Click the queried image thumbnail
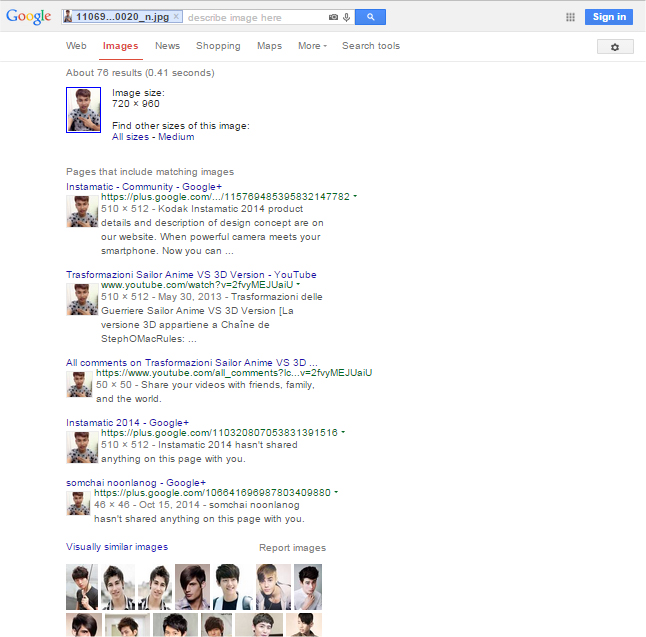Viewport: 646px width, 637px height. coord(83,110)
